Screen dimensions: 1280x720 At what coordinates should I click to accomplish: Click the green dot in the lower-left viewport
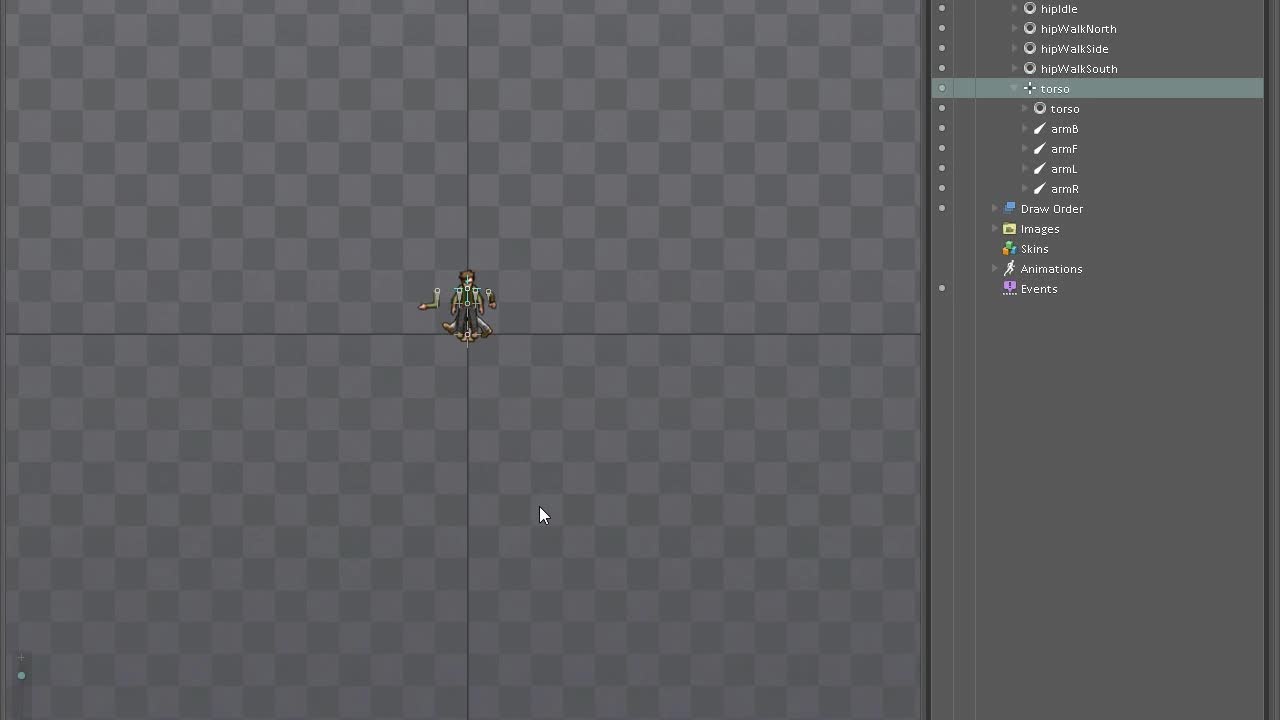21,676
